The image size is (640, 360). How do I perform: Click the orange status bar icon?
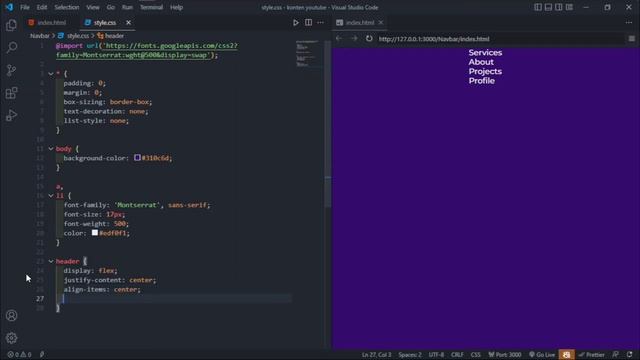pyautogui.click(x=566, y=355)
